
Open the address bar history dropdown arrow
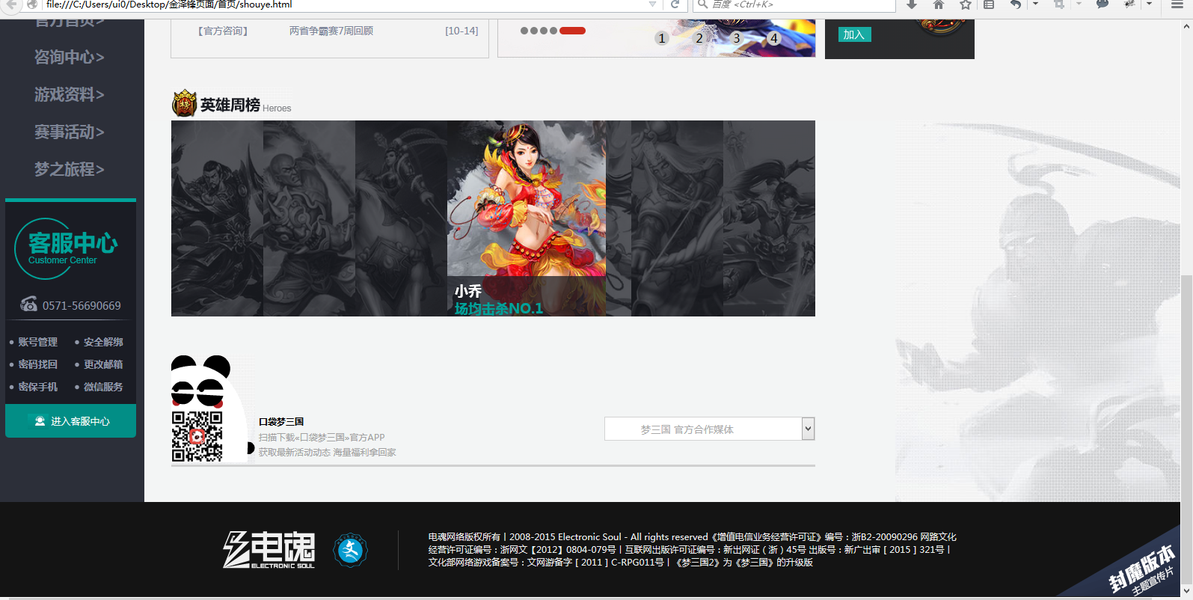(x=652, y=4)
